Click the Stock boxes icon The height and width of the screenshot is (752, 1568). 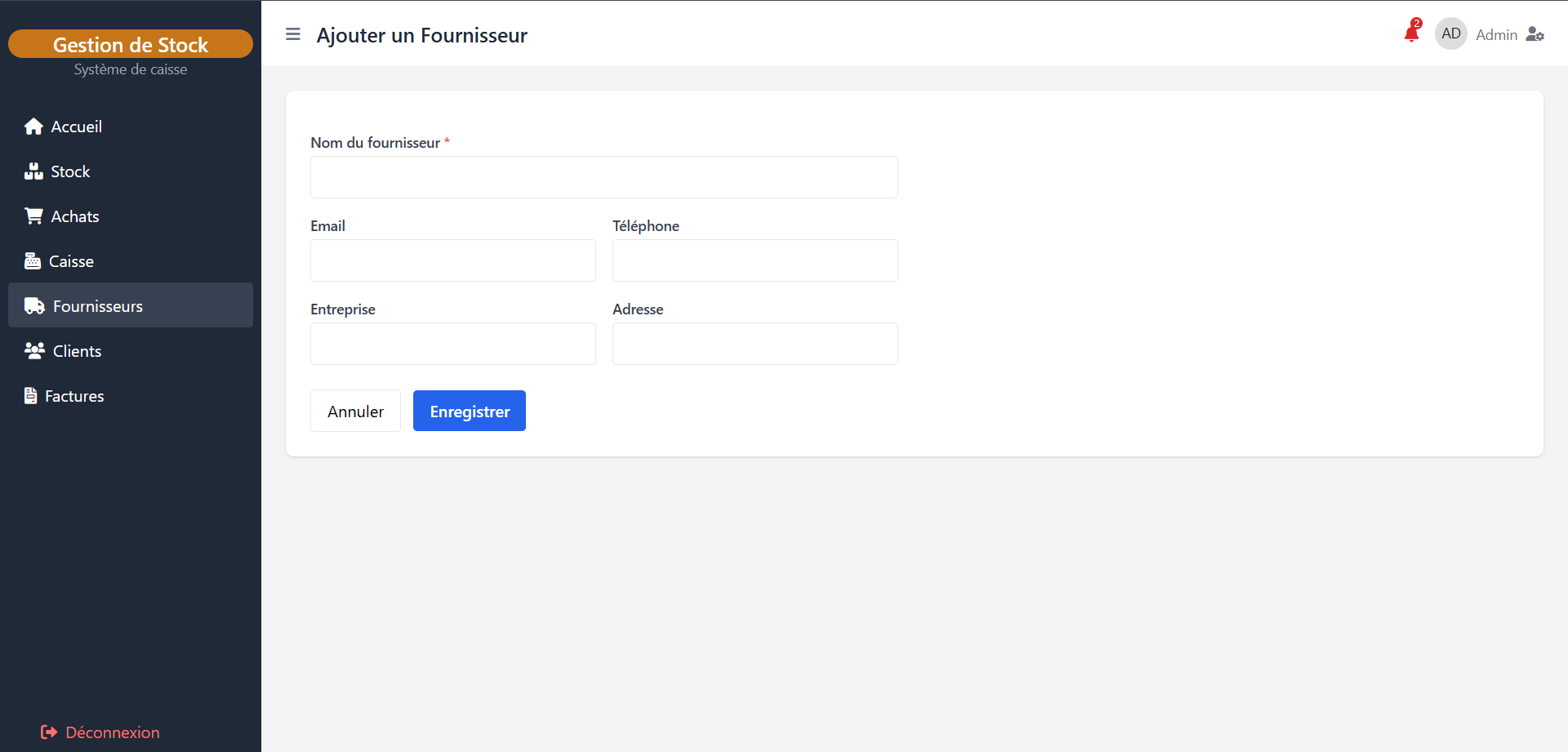tap(33, 171)
